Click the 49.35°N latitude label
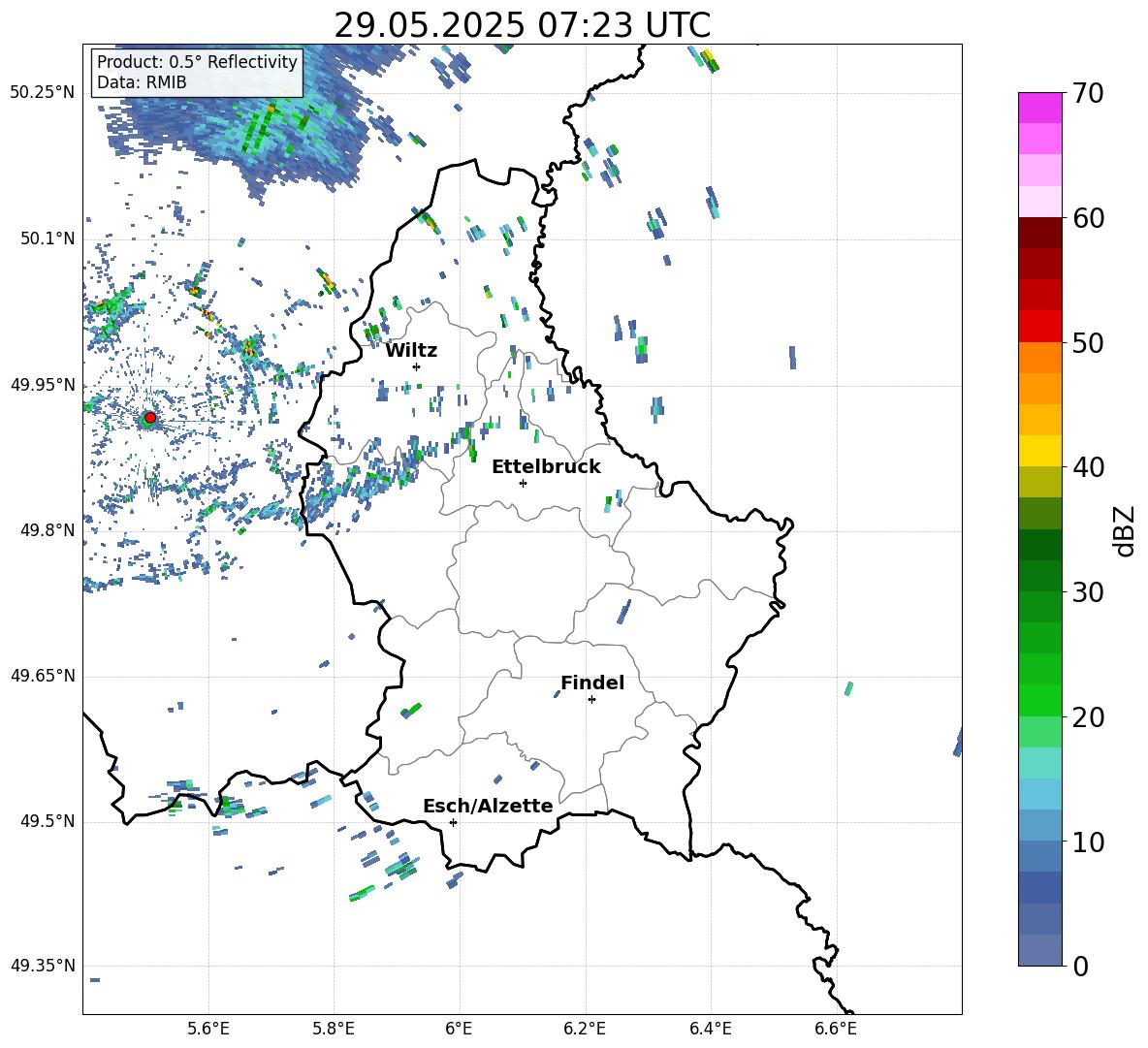The width and height of the screenshot is (1148, 1048). click(x=43, y=966)
